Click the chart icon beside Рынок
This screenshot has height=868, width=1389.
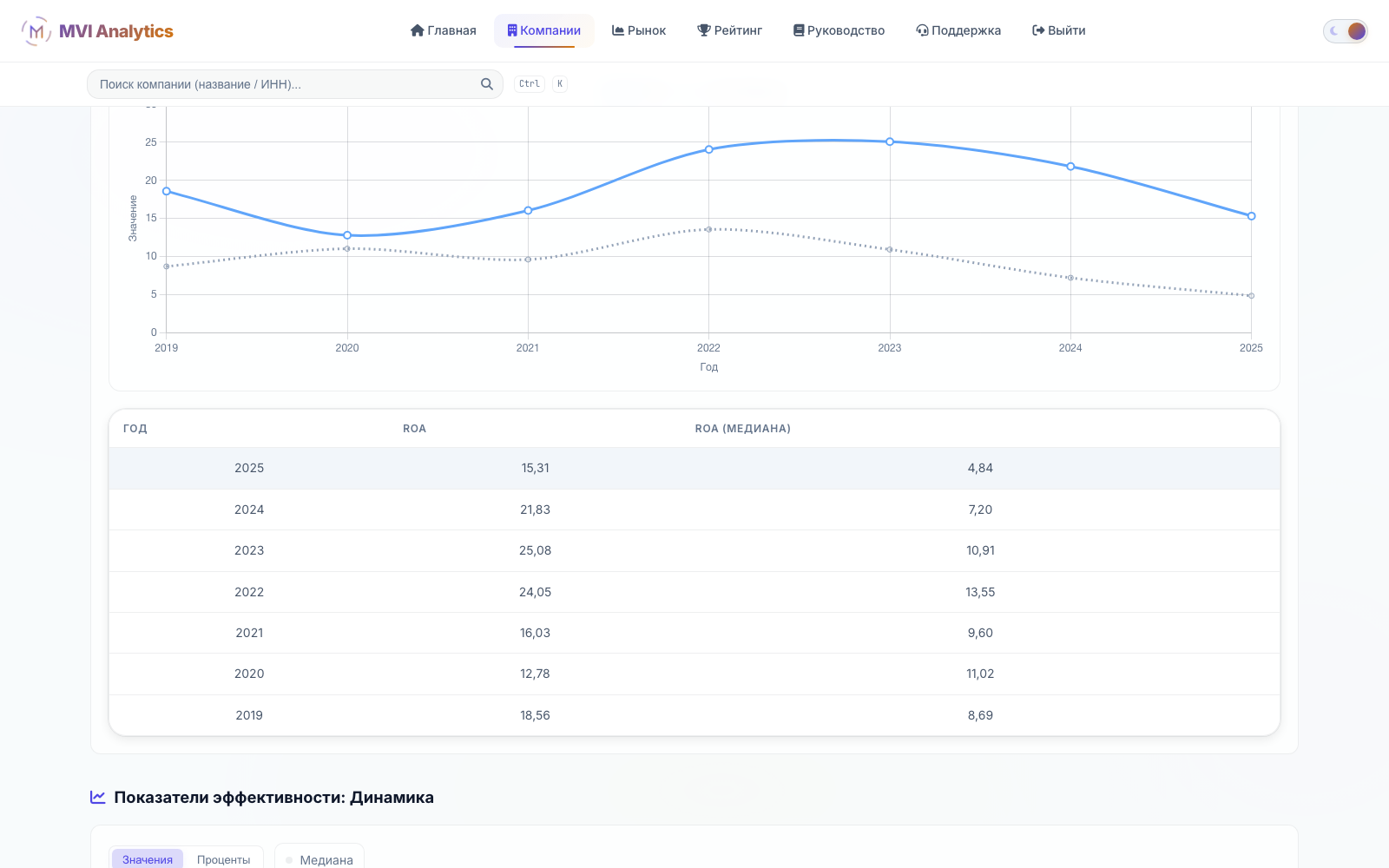[x=618, y=30]
